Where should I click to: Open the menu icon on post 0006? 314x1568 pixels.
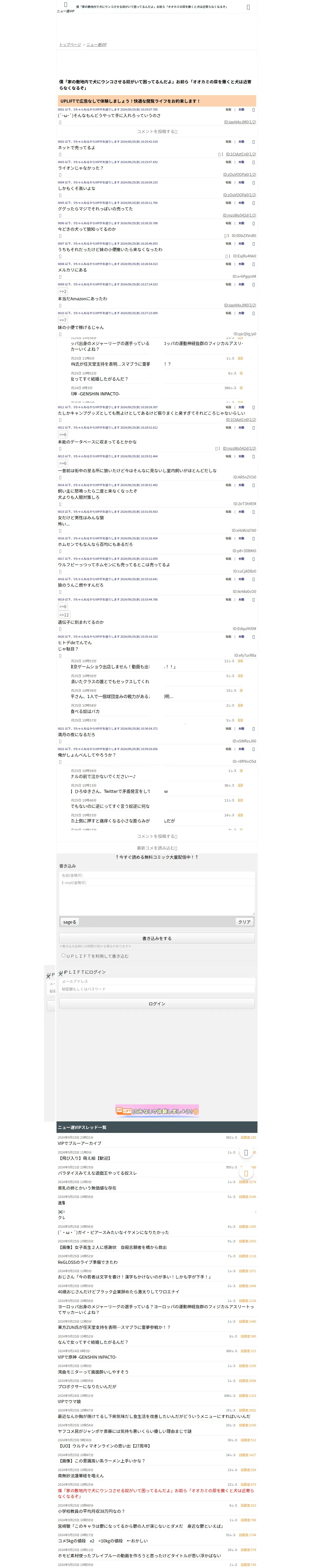click(x=254, y=223)
